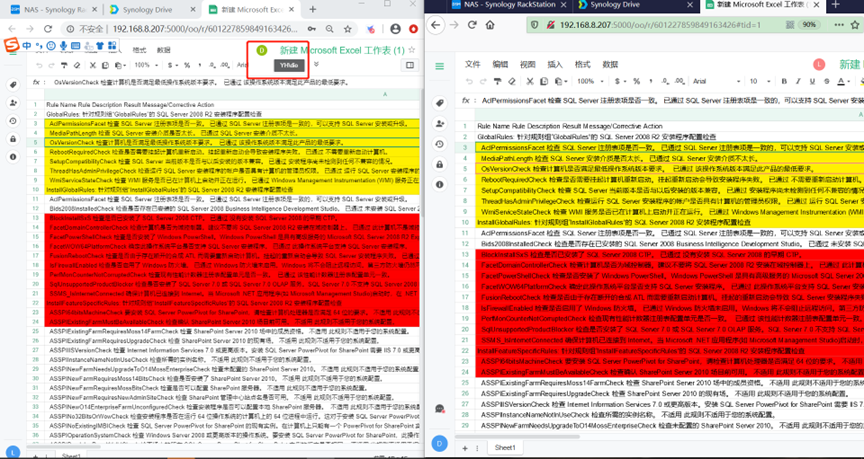The width and height of the screenshot is (864, 459).
Task: Click the cut scissors icon in the right window
Action: point(530,82)
